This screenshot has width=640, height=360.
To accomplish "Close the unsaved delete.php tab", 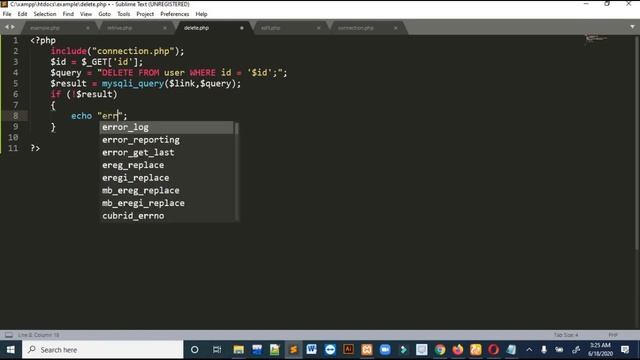I will click(x=242, y=28).
